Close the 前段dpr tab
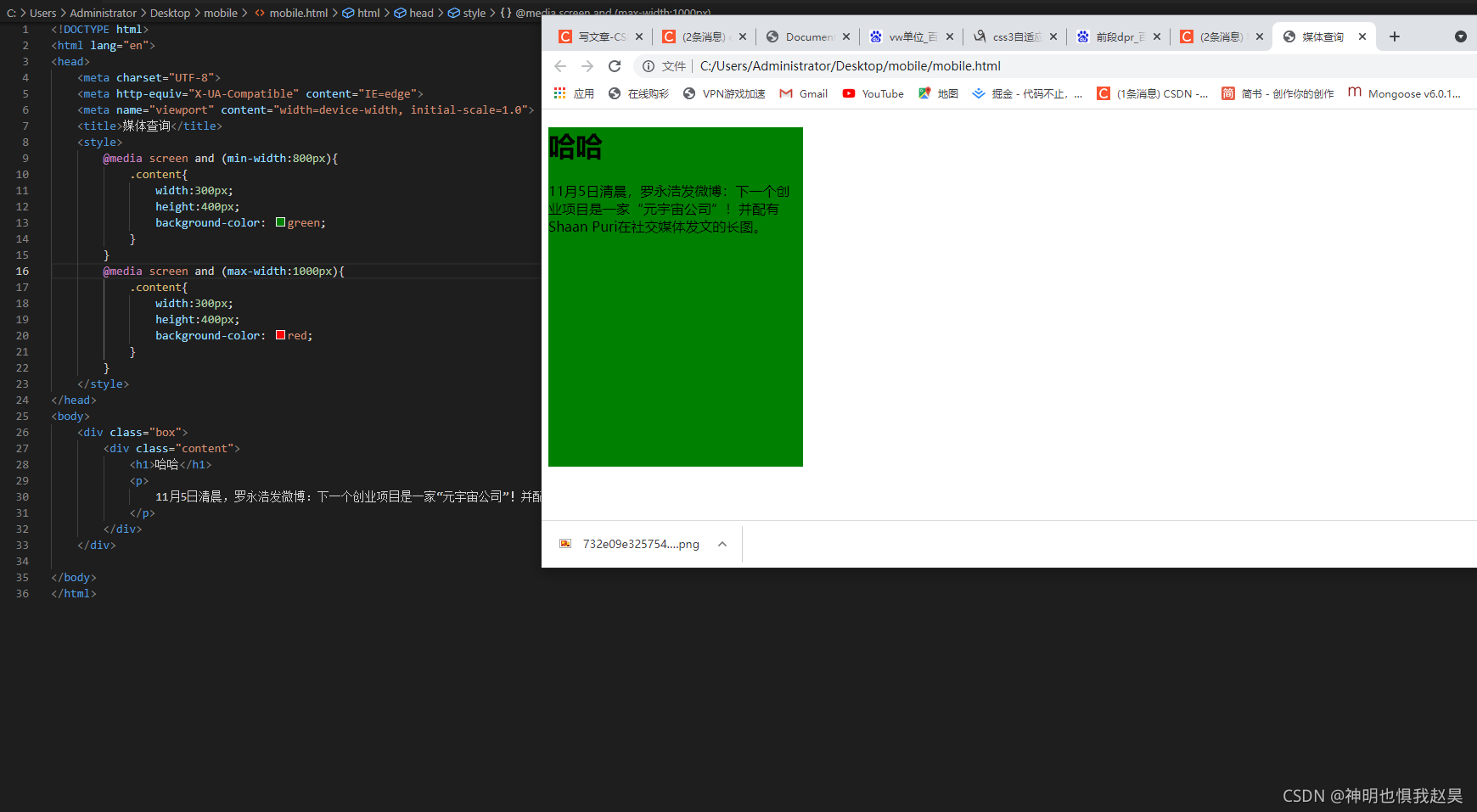Image resolution: width=1477 pixels, height=812 pixels. (1157, 36)
